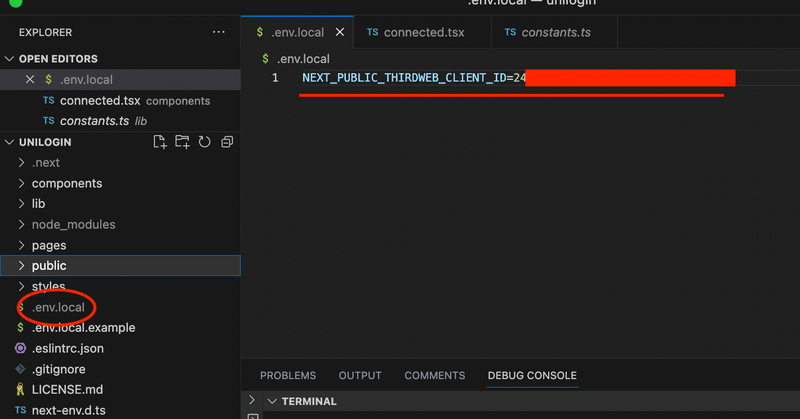Image resolution: width=800 pixels, height=419 pixels.
Task: Open the LICENSE.md file
Action: pos(120,389)
